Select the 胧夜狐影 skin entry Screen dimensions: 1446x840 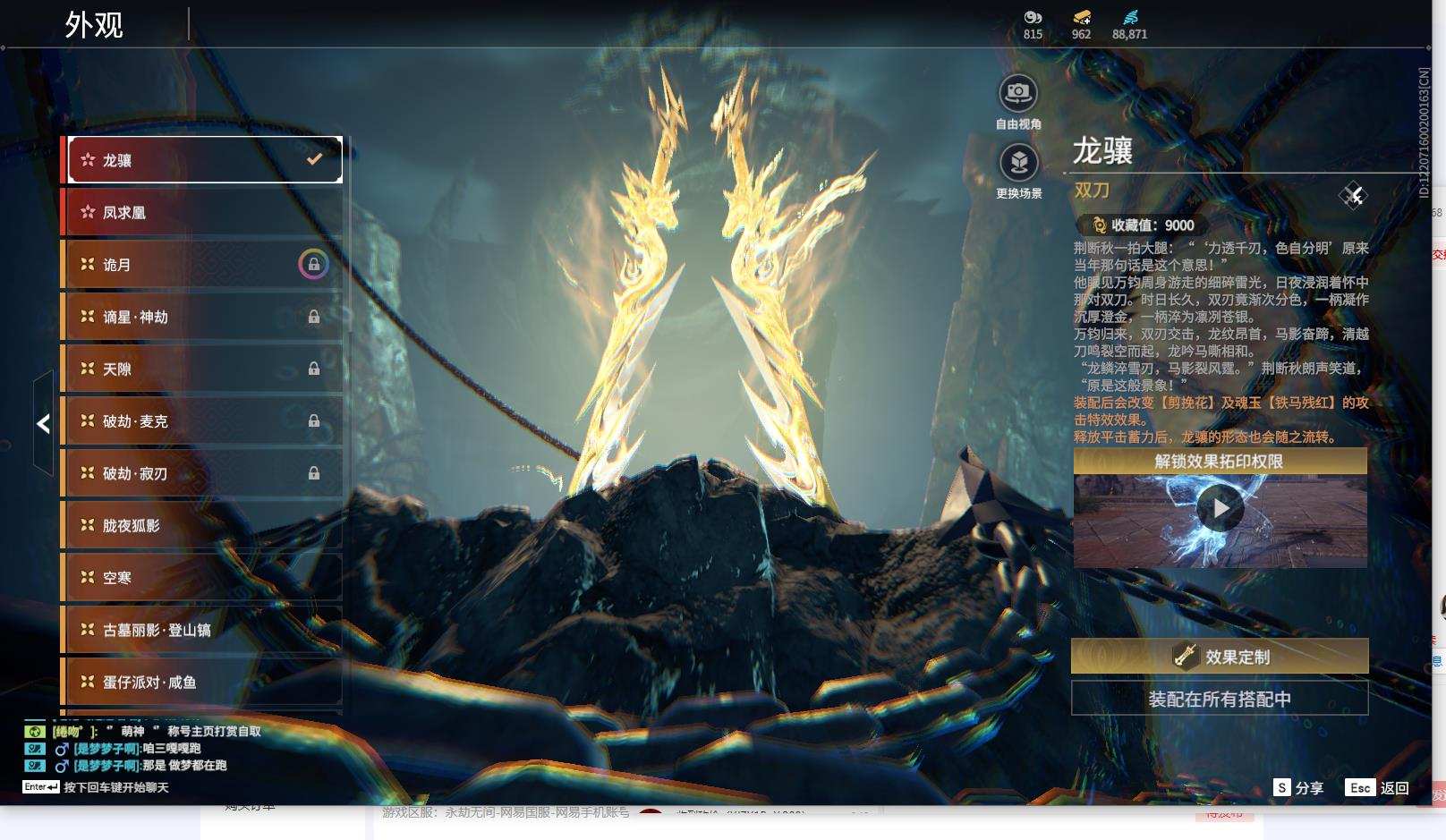click(202, 525)
